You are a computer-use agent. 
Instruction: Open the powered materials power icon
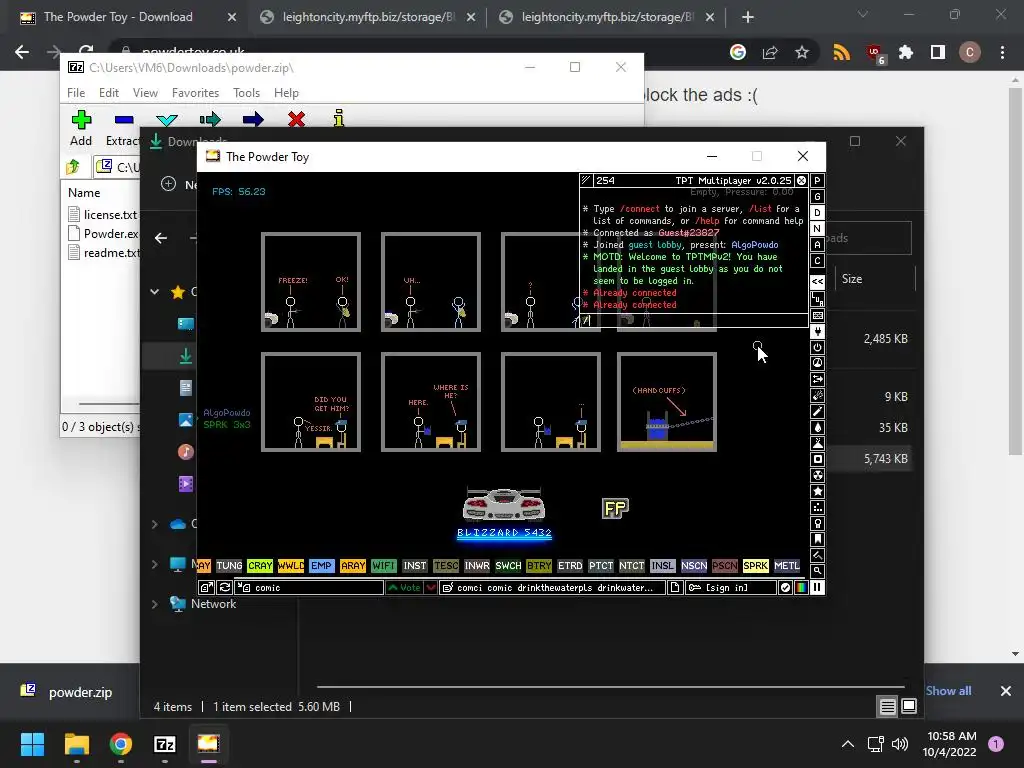tap(817, 347)
